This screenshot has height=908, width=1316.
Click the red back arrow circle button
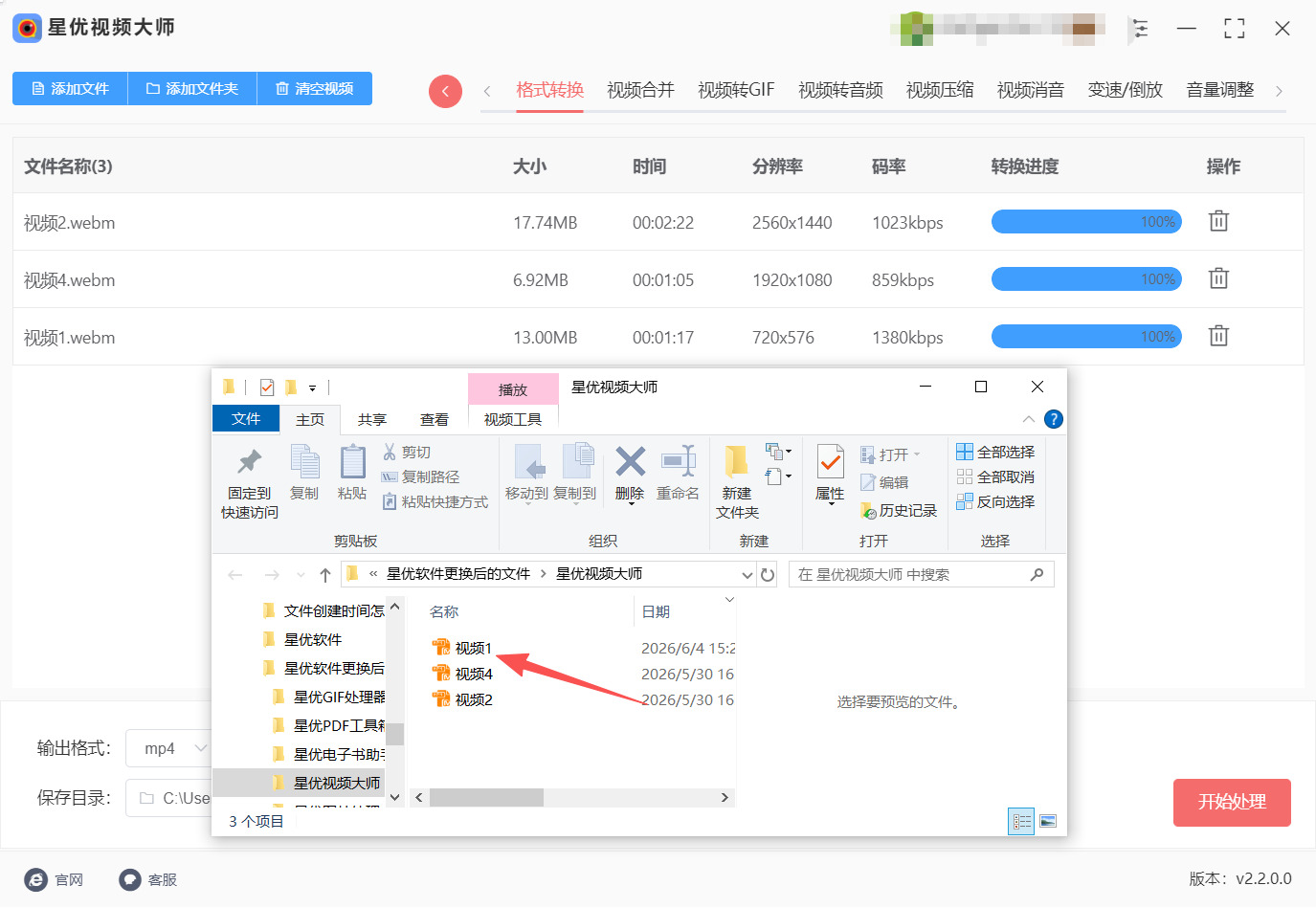[445, 91]
